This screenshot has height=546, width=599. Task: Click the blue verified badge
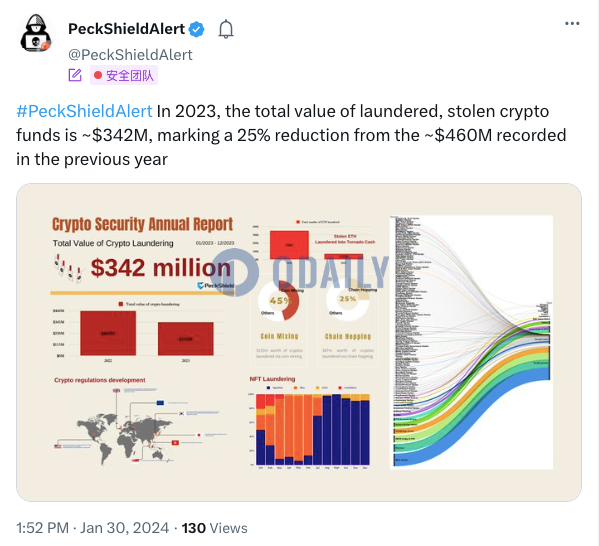tap(197, 29)
